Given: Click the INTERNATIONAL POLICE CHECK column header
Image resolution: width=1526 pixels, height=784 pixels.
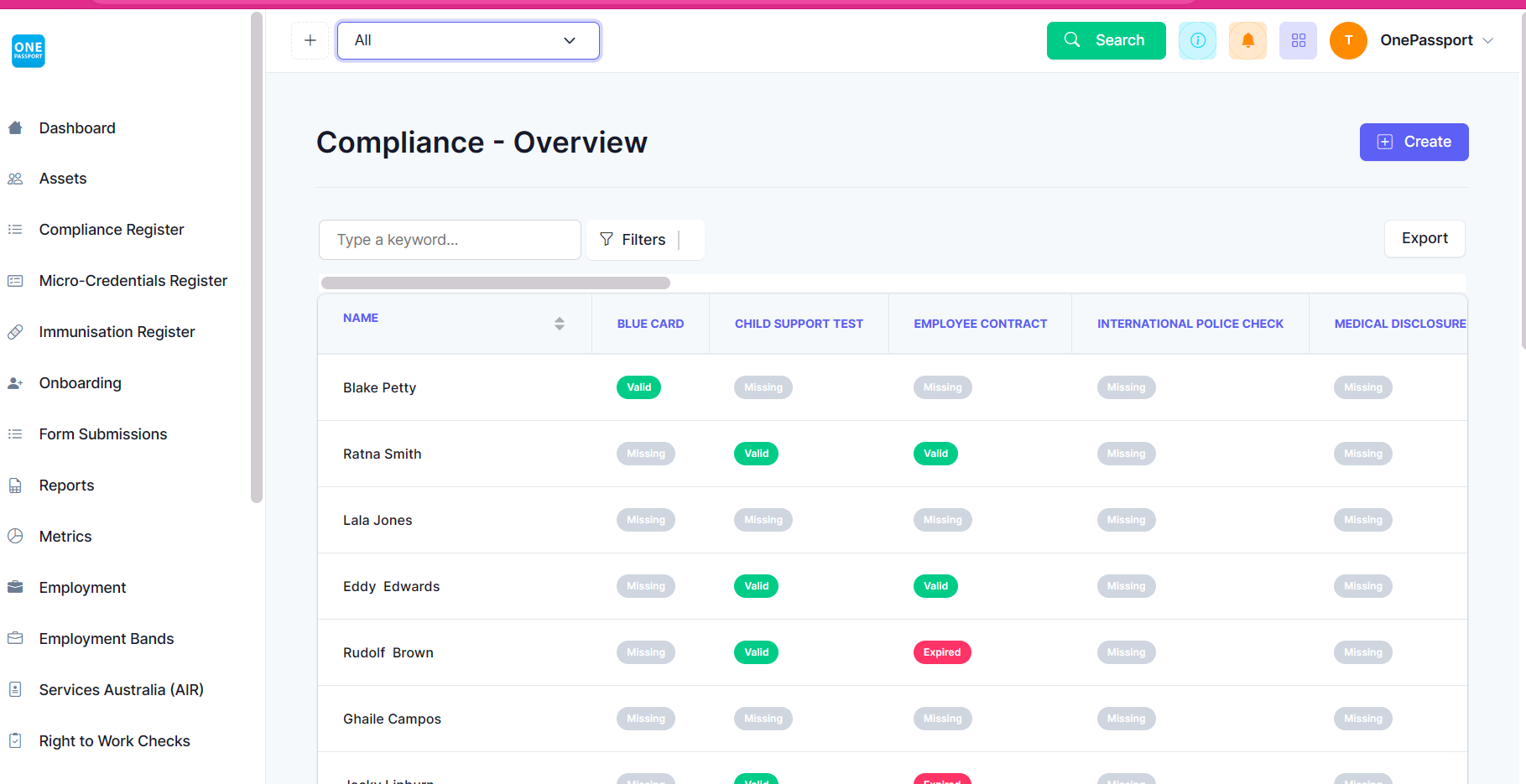Looking at the screenshot, I should [x=1190, y=324].
